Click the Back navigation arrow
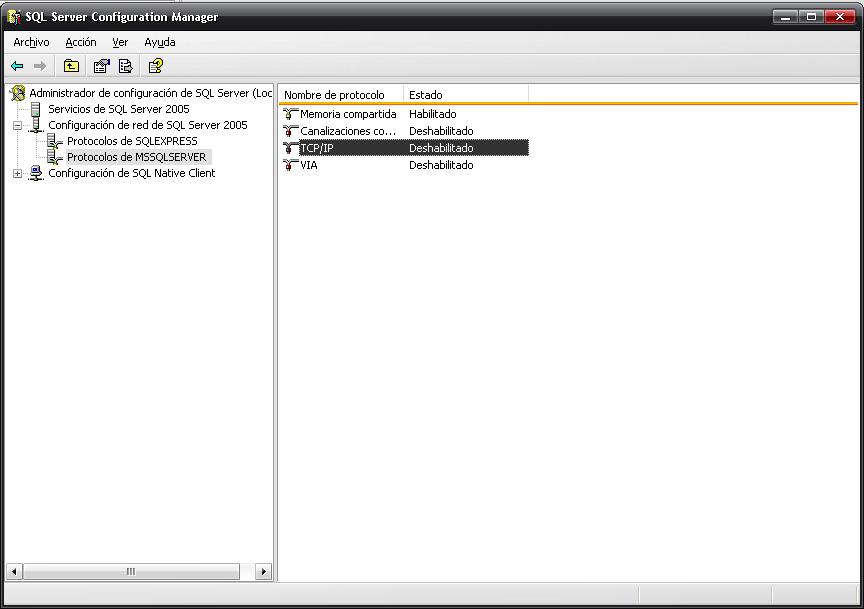 tap(17, 66)
